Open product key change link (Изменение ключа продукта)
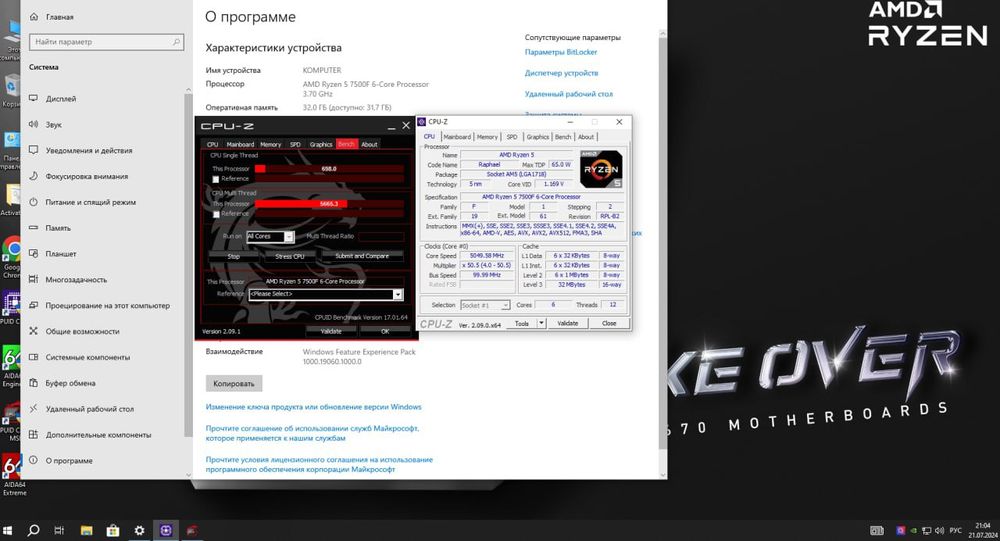This screenshot has width=1000, height=541. pyautogui.click(x=313, y=407)
